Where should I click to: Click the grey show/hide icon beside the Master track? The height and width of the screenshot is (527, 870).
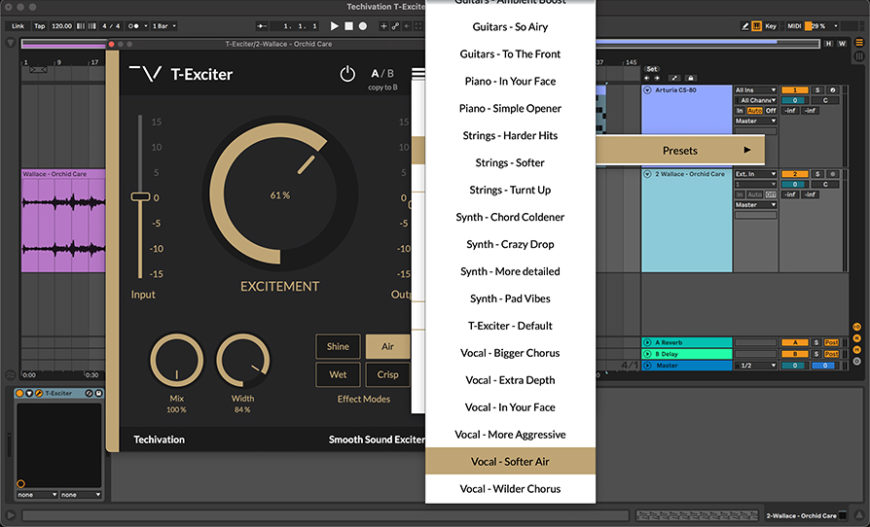tap(857, 361)
